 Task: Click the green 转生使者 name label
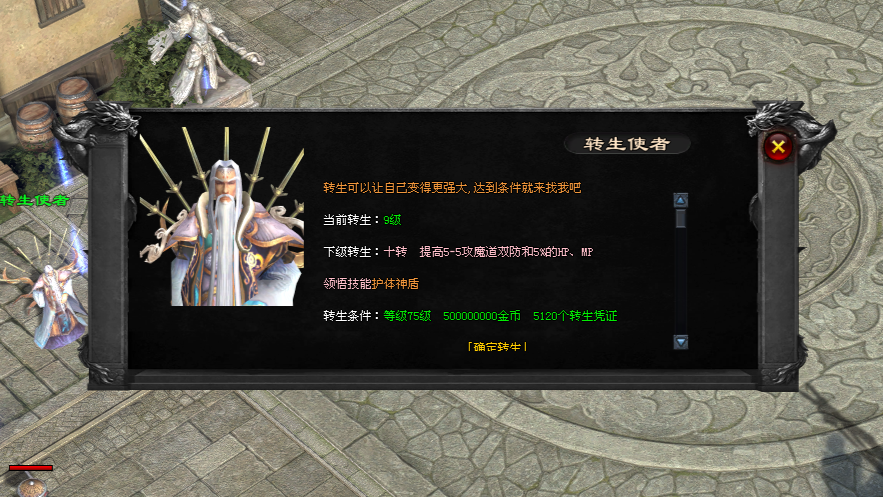click(x=34, y=200)
